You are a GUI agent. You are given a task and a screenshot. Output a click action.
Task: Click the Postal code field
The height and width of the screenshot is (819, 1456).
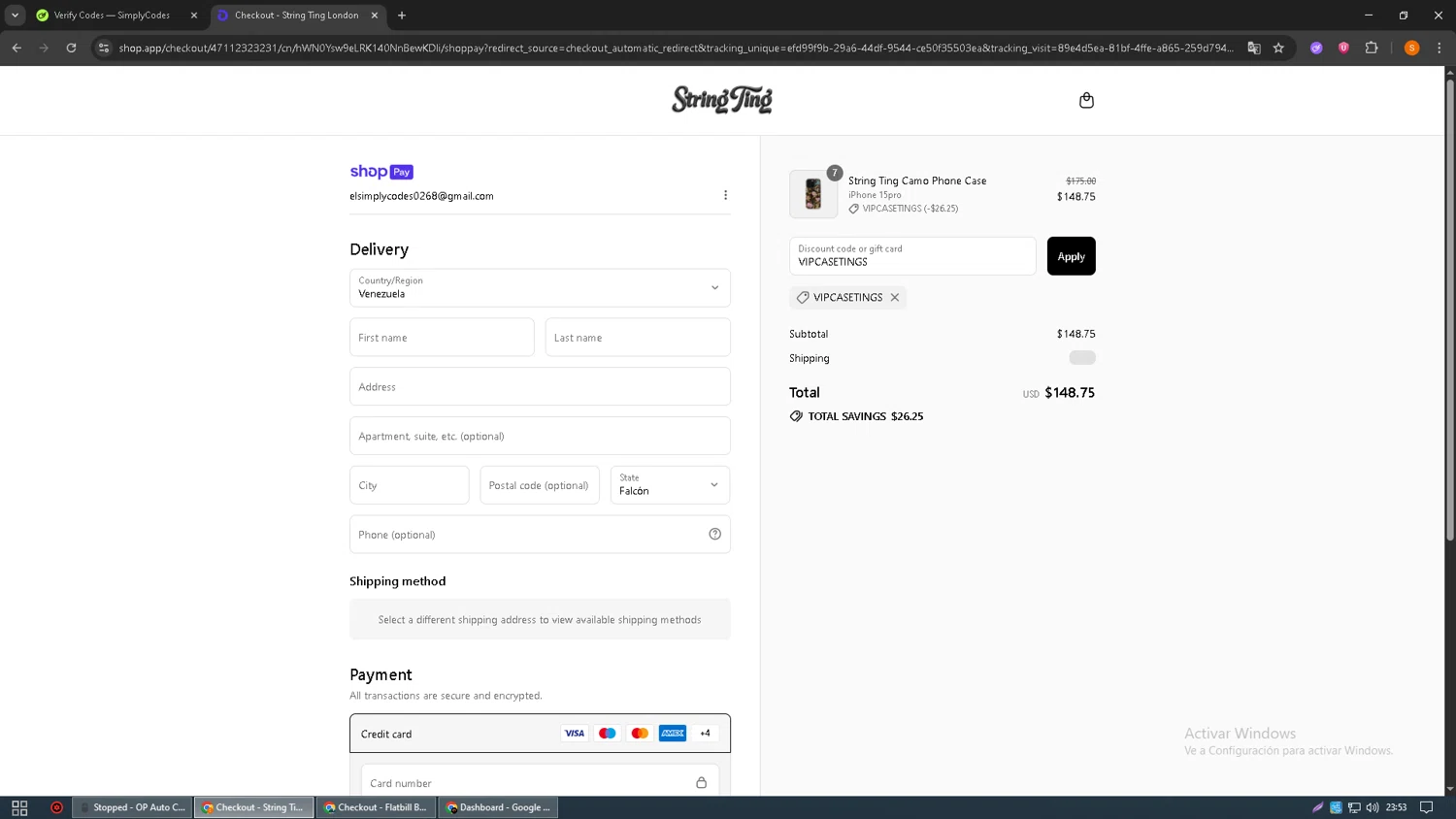click(x=540, y=485)
